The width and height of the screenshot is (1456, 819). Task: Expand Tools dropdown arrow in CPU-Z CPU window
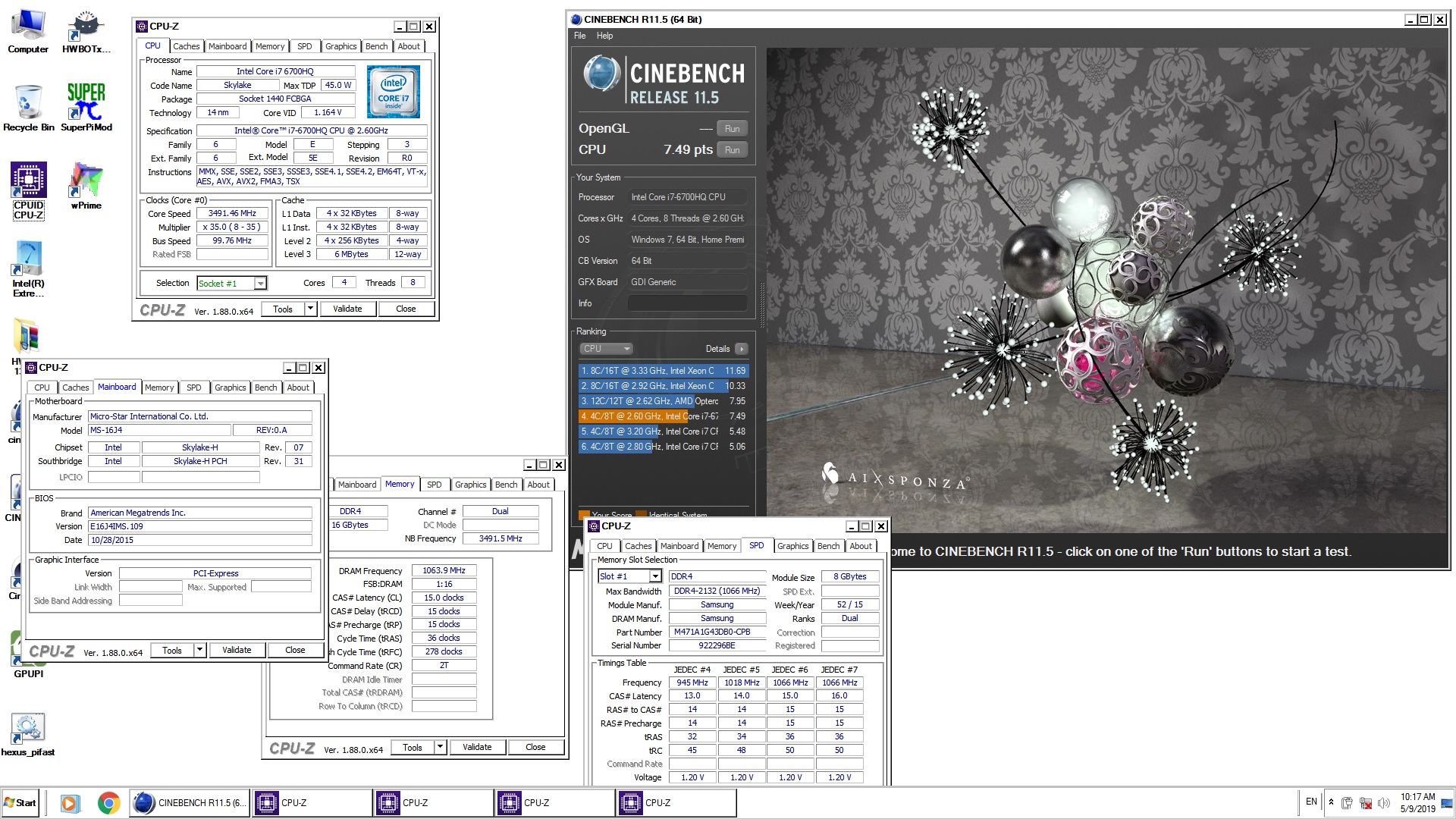point(310,309)
